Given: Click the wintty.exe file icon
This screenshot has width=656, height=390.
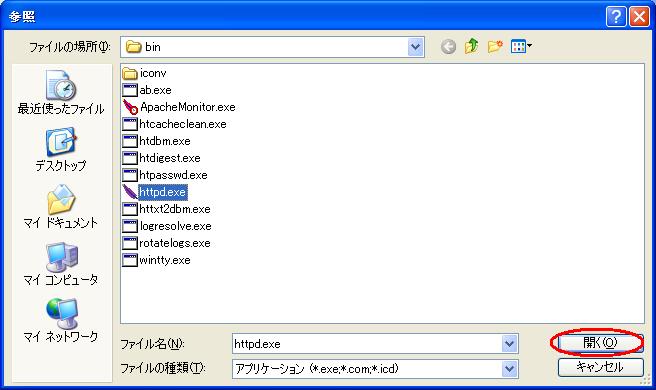Looking at the screenshot, I should tap(130, 260).
